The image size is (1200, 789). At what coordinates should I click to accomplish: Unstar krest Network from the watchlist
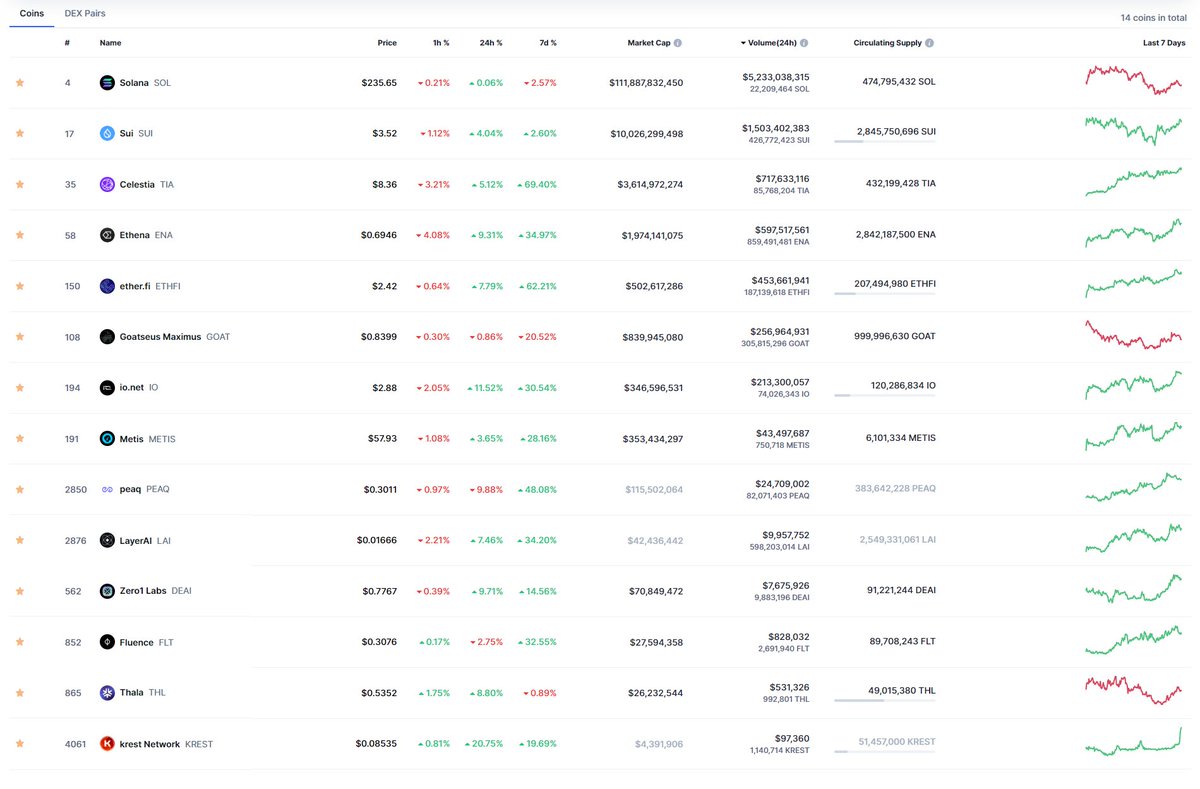click(20, 744)
